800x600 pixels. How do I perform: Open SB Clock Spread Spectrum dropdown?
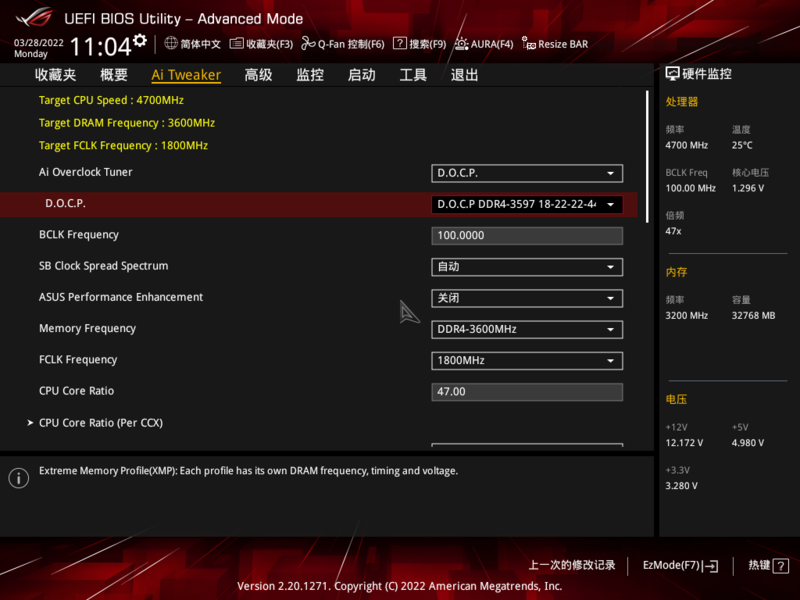click(x=527, y=267)
